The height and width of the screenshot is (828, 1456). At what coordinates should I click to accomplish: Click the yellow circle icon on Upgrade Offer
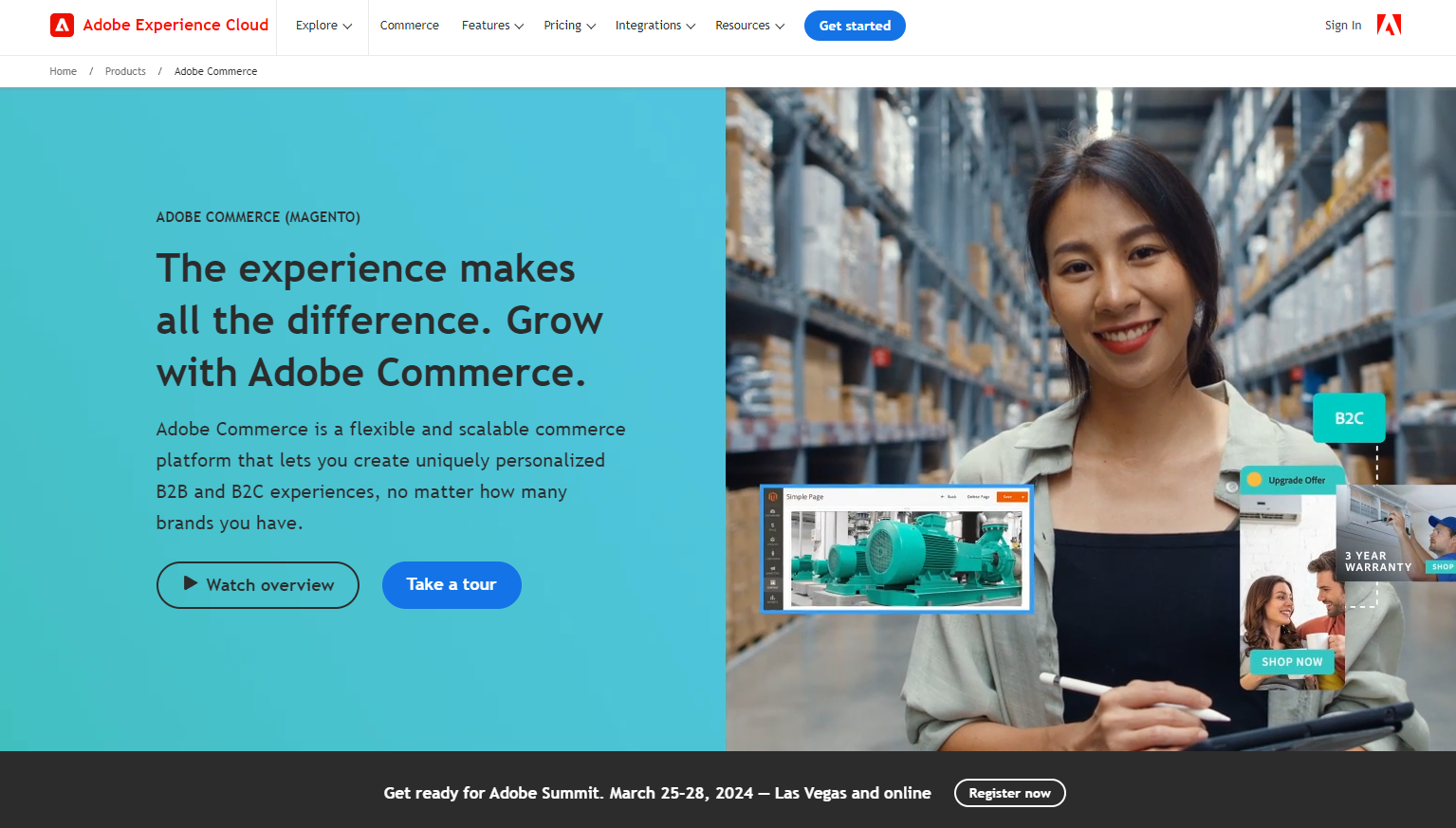[1254, 480]
